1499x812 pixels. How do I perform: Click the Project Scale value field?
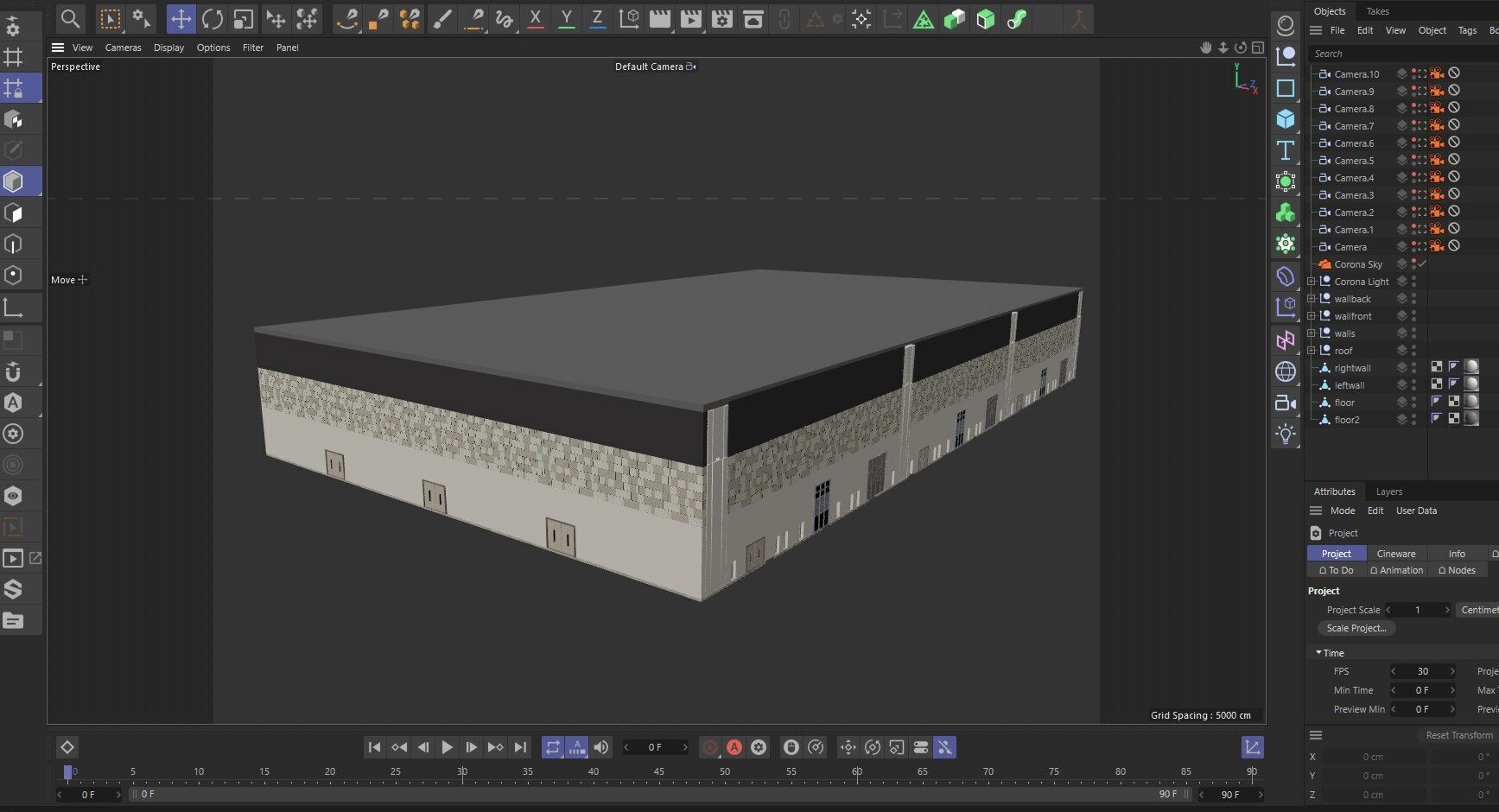click(1419, 610)
